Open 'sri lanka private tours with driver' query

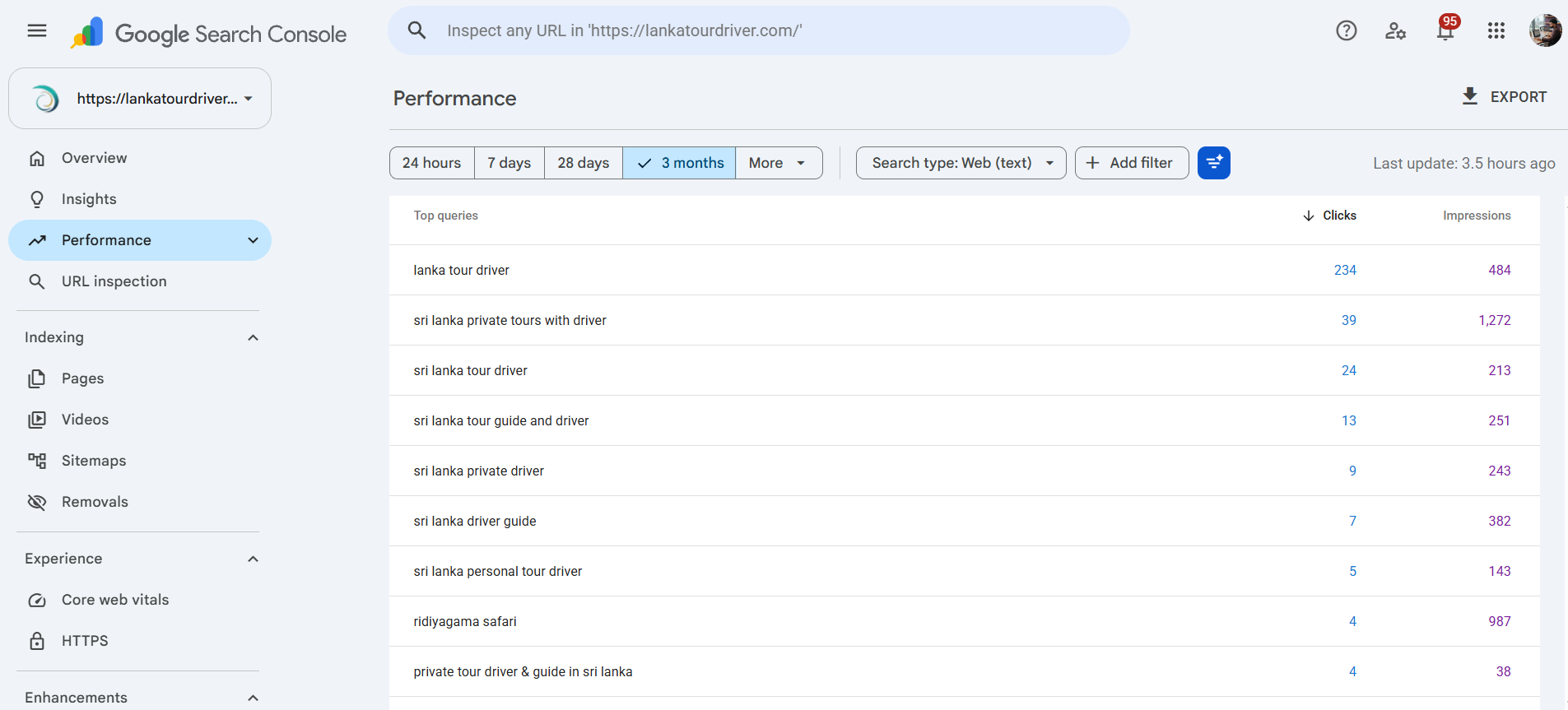(x=965, y=320)
